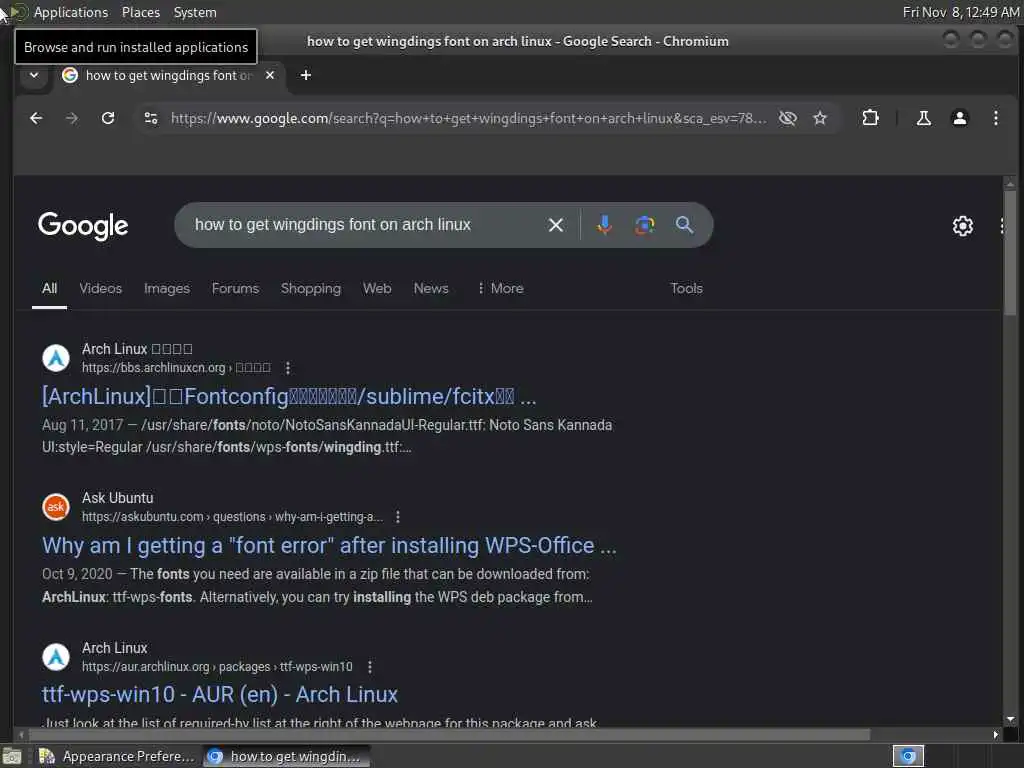
Task: Open the Extensions puzzle icon
Action: [x=870, y=118]
